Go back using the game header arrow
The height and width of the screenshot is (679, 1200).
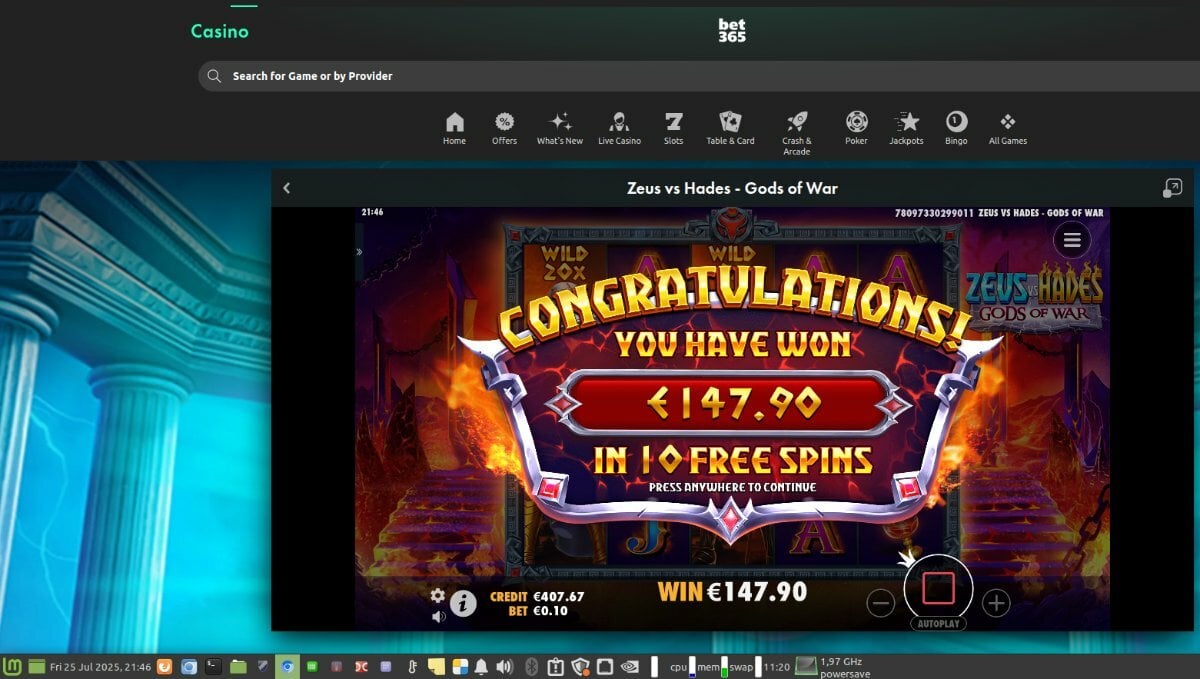pyautogui.click(x=286, y=188)
